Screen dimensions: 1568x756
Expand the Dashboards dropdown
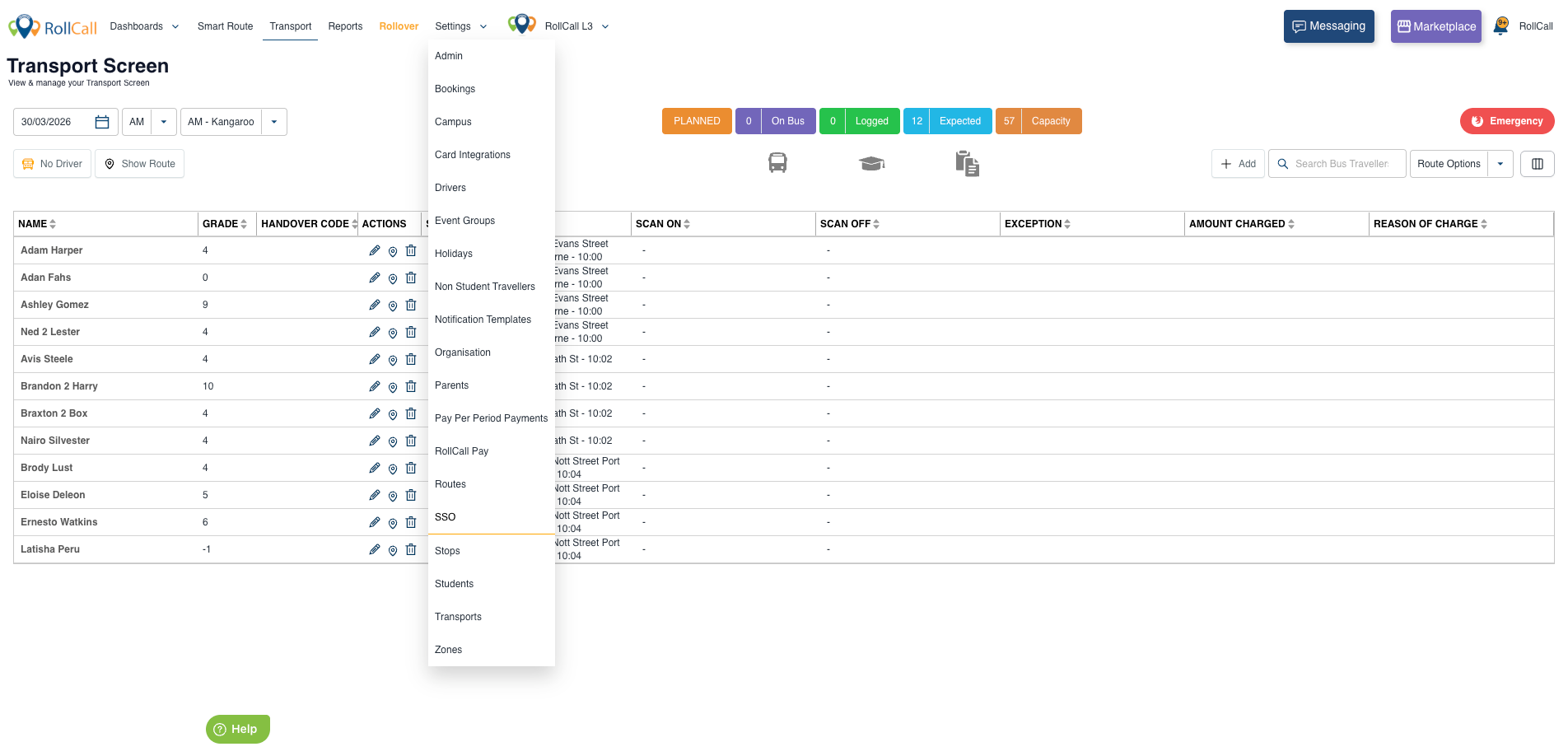(x=144, y=26)
